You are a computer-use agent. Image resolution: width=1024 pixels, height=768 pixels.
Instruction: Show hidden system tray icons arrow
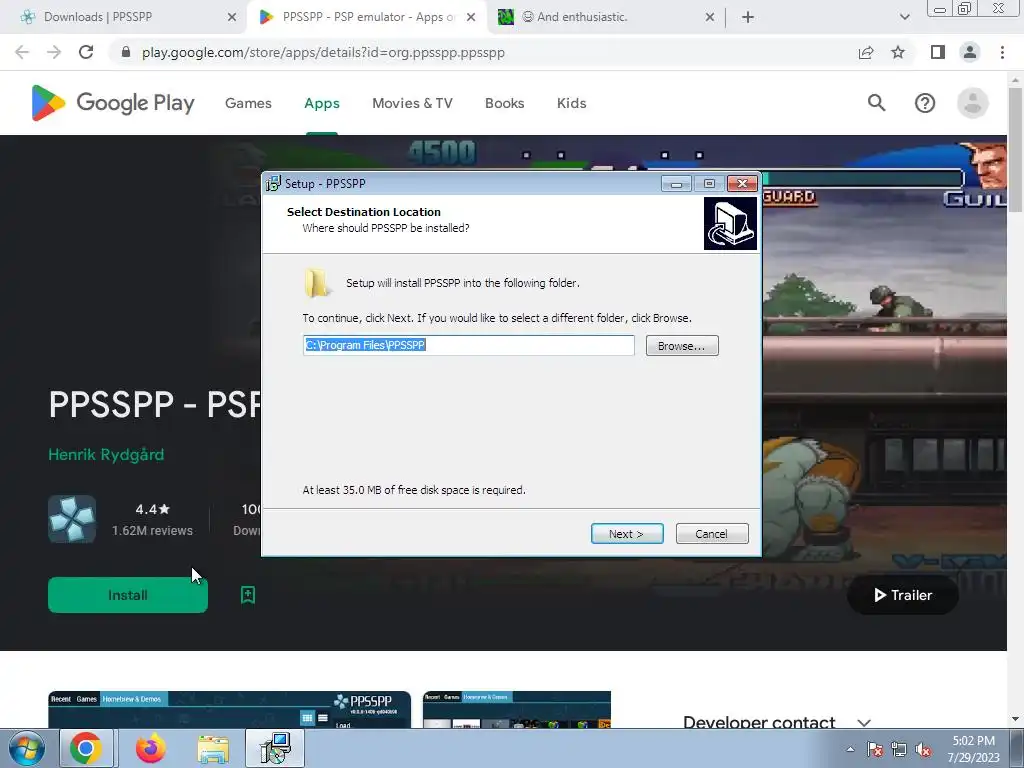coord(850,749)
